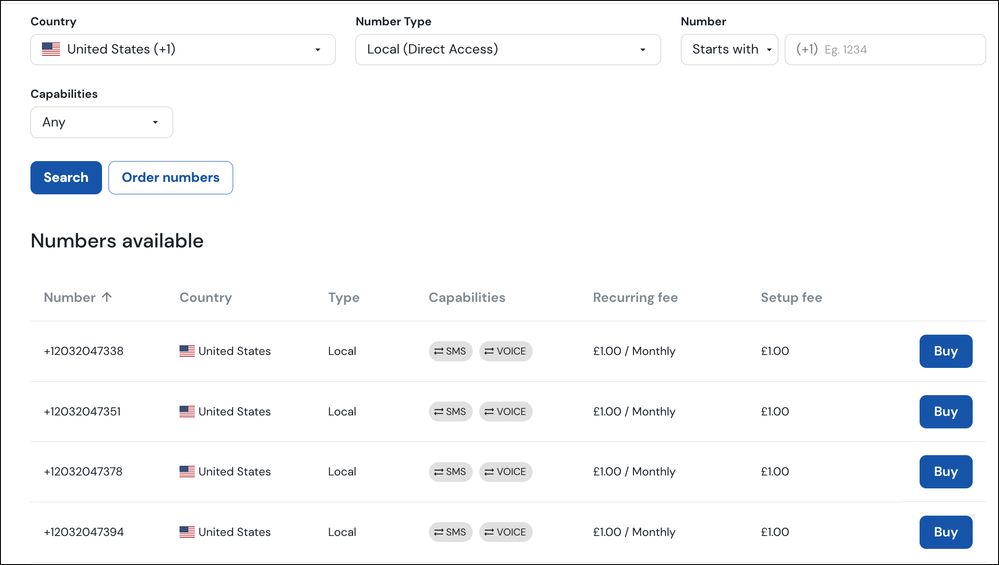Viewport: 999px width, 565px height.
Task: Select the number text +12032047338
Action: (83, 351)
